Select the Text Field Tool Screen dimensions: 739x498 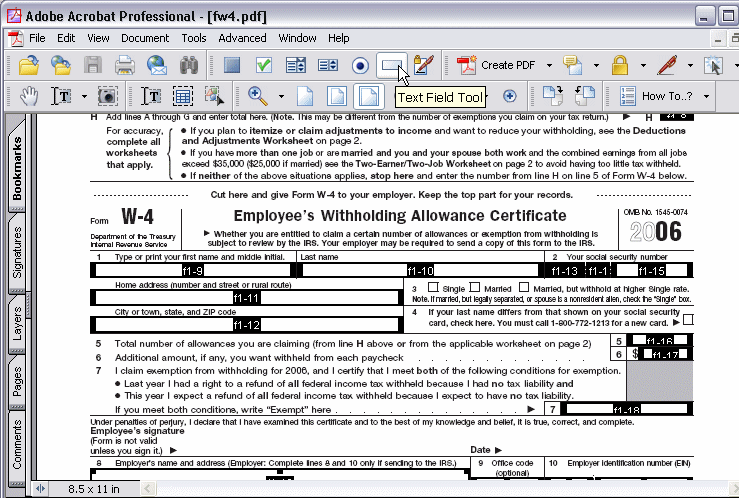coord(392,65)
